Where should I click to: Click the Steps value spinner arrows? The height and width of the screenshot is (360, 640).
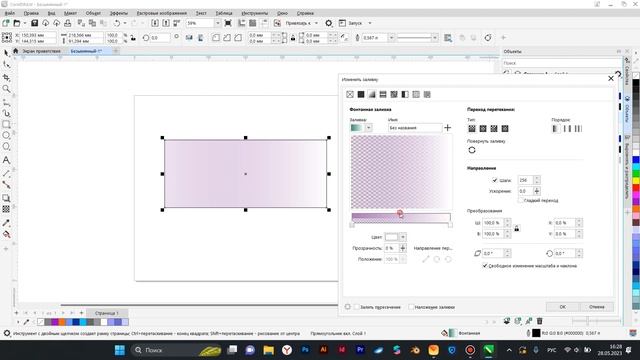[537, 180]
